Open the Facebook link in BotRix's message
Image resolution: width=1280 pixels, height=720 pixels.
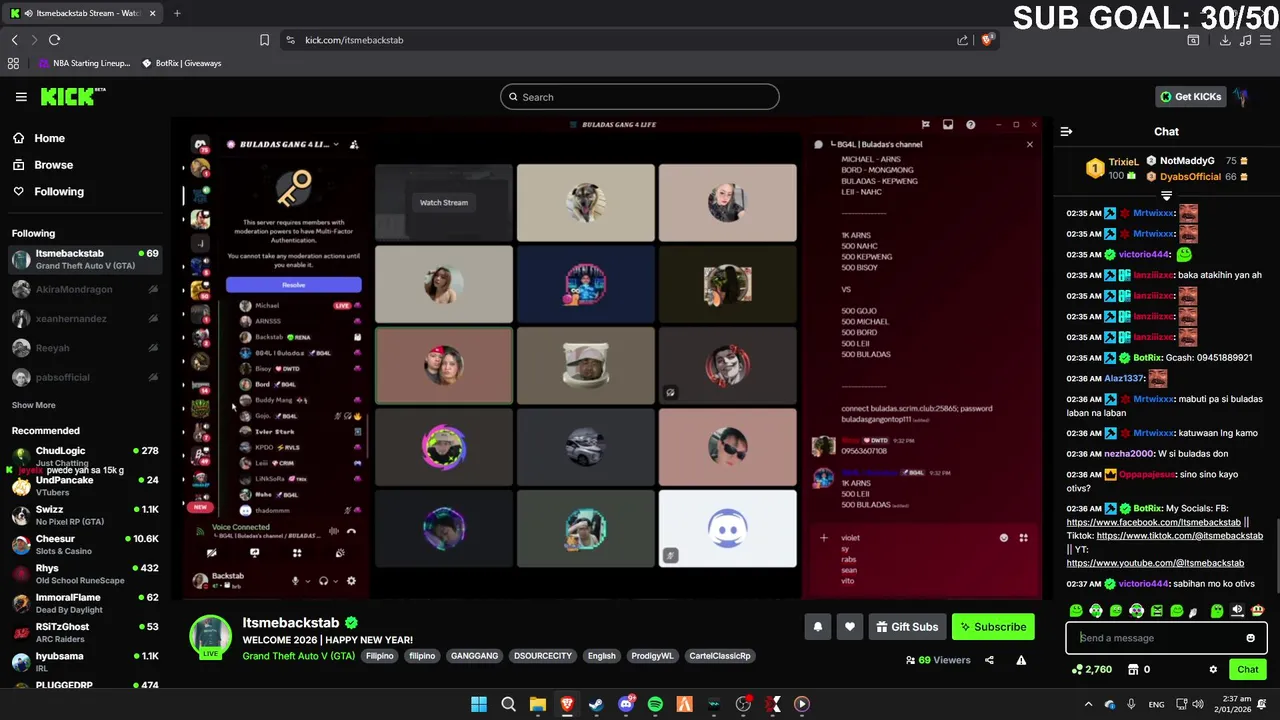coord(1153,522)
